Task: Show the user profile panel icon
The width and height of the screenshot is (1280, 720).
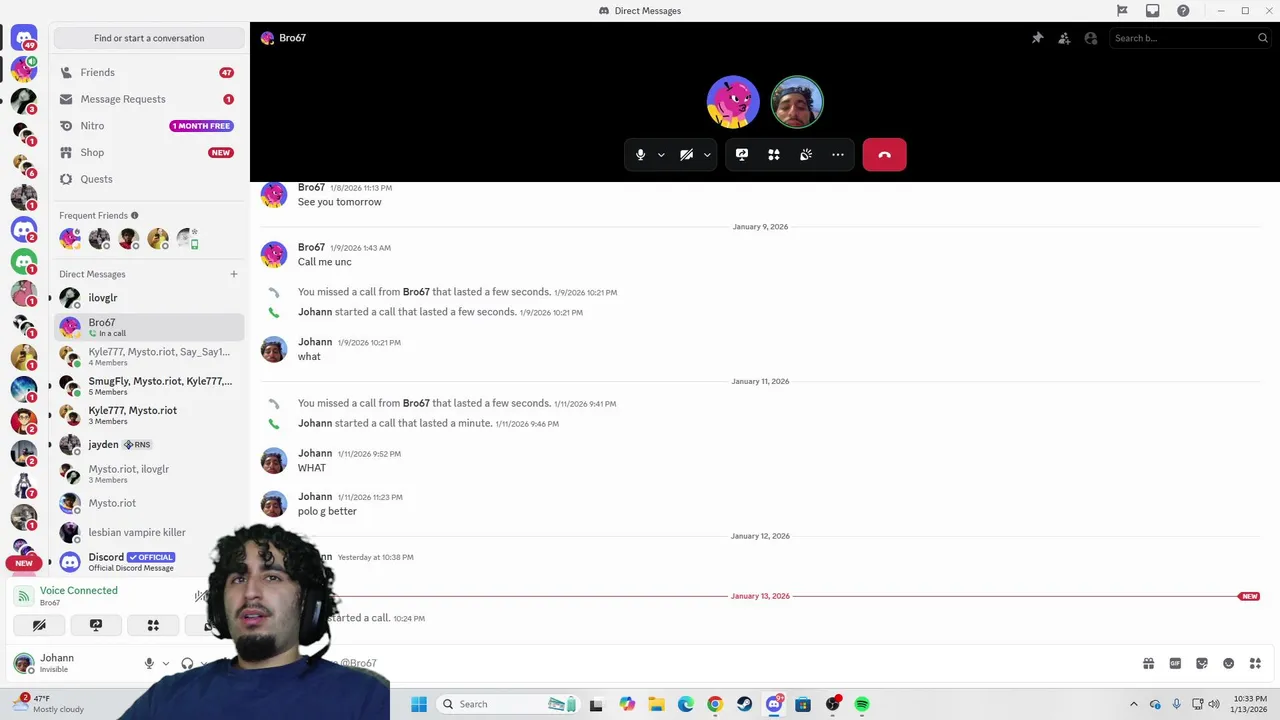Action: click(x=1091, y=38)
